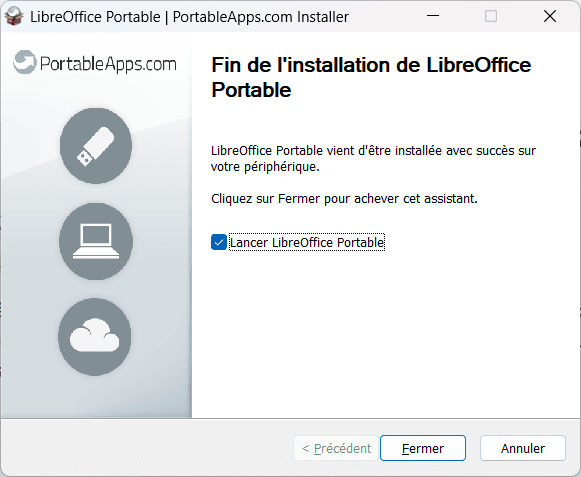Click the greyed-out Précédent button
This screenshot has height=477, width=581.
[x=336, y=448]
